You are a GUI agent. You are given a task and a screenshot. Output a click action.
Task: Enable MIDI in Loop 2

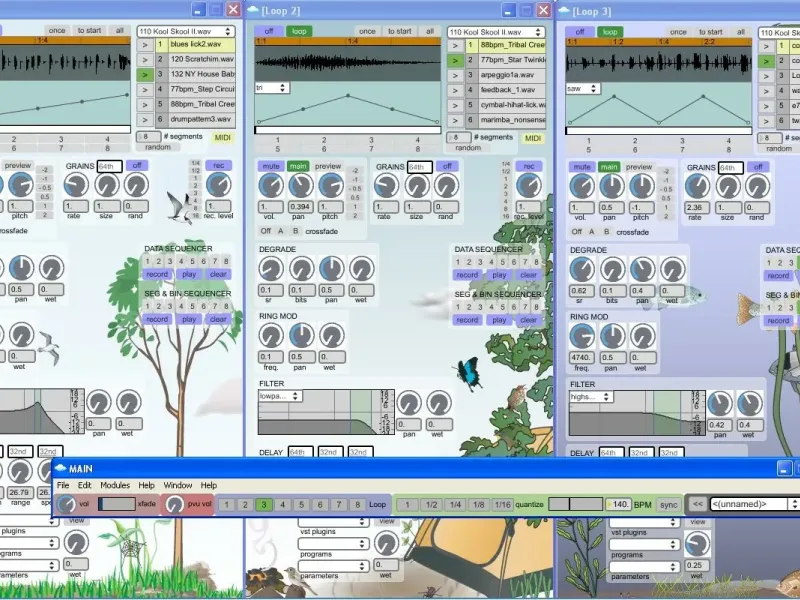[533, 138]
